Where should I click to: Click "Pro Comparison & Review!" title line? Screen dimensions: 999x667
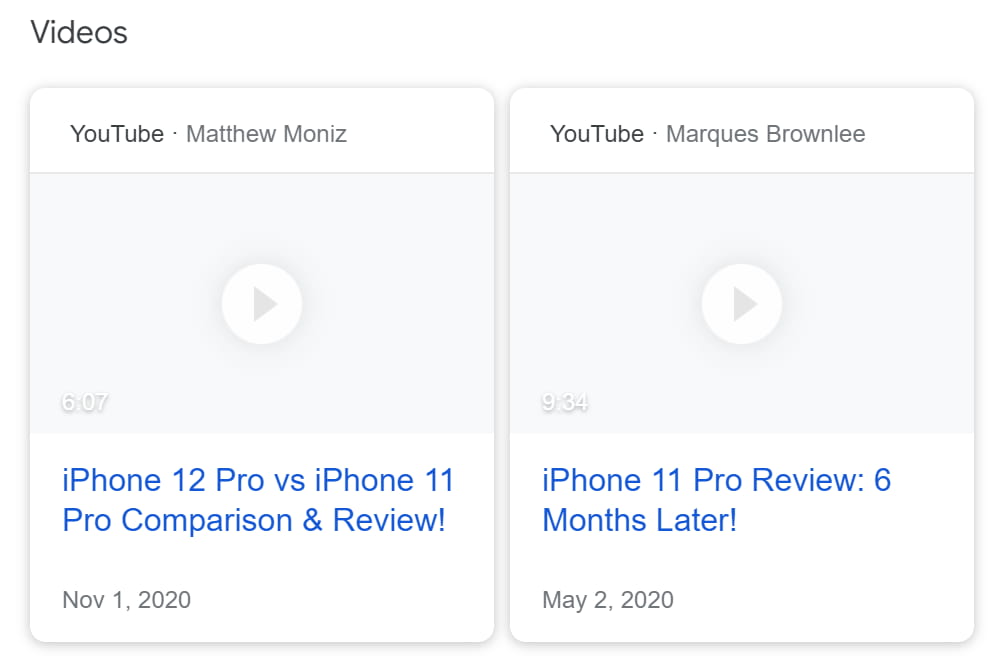click(x=254, y=521)
